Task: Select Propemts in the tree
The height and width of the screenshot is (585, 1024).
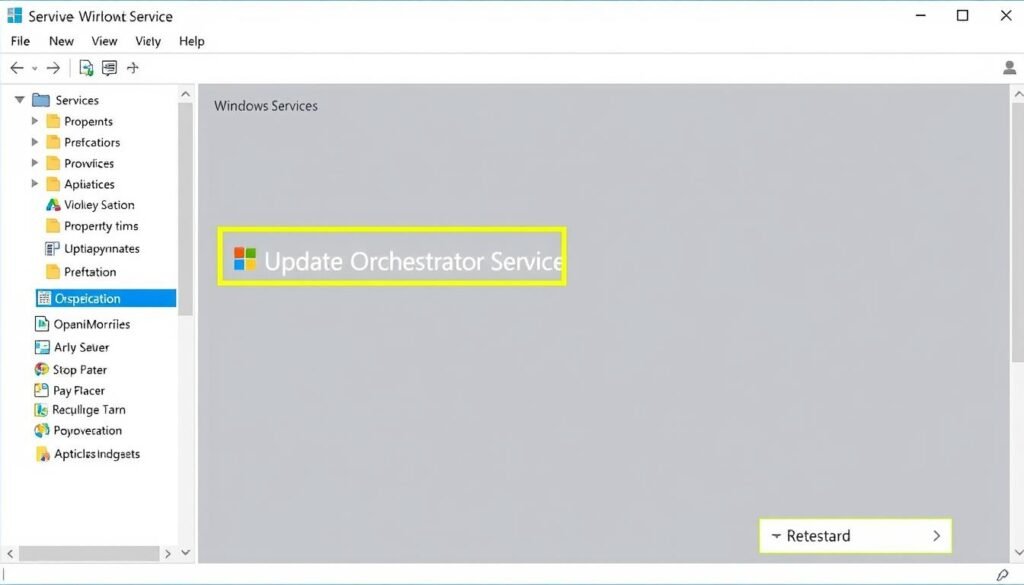Action: click(x=88, y=121)
